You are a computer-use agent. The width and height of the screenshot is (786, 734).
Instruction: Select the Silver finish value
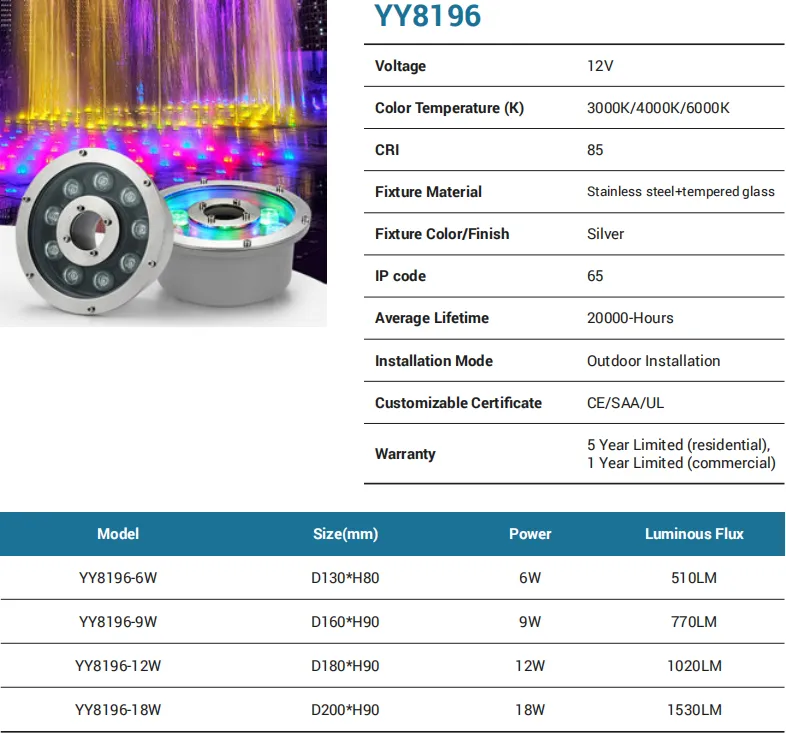pyautogui.click(x=605, y=234)
